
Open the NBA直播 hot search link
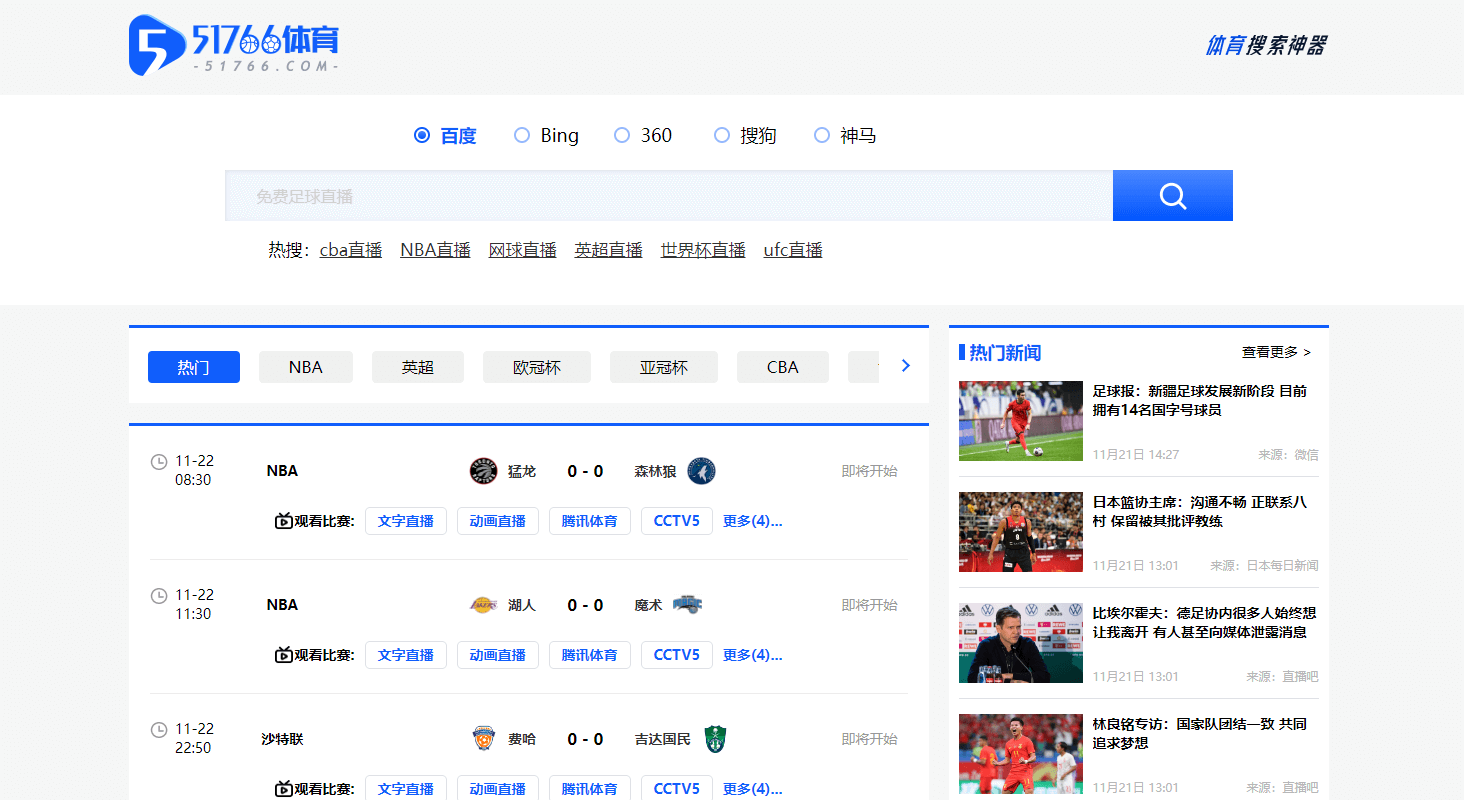435,250
